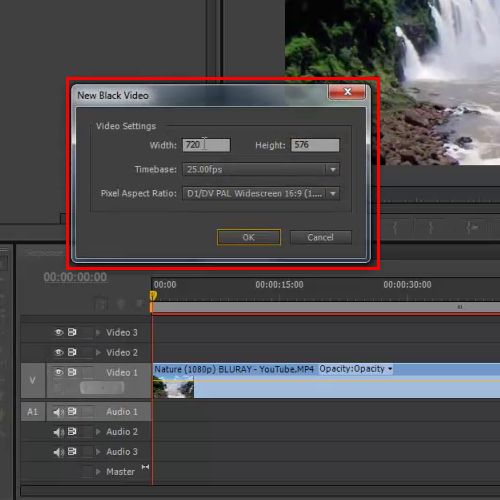Mute Audio 2 via its speaker icon
The width and height of the screenshot is (500, 500).
click(58, 432)
